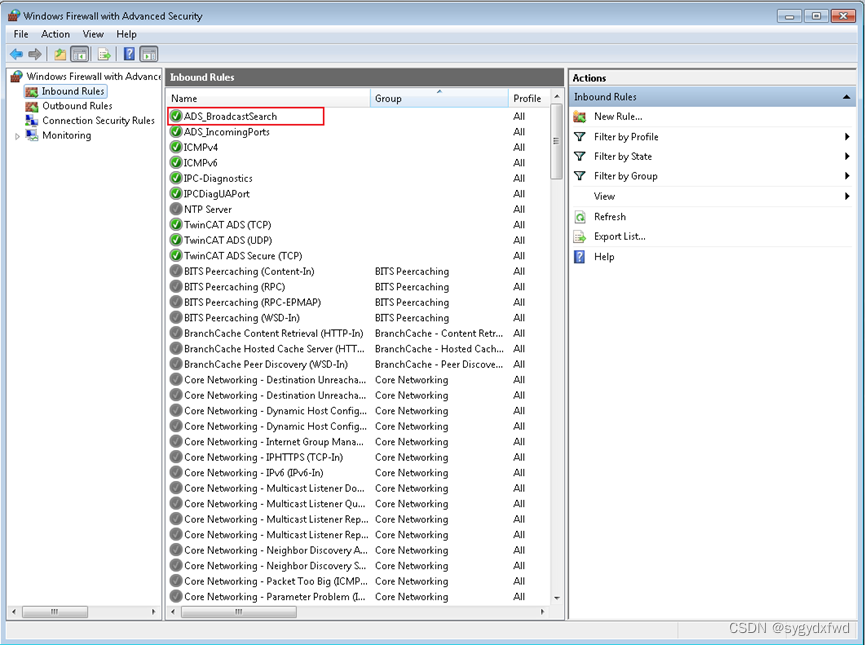
Task: Click the green icon beside IPC-Diagnostics
Action: (176, 178)
